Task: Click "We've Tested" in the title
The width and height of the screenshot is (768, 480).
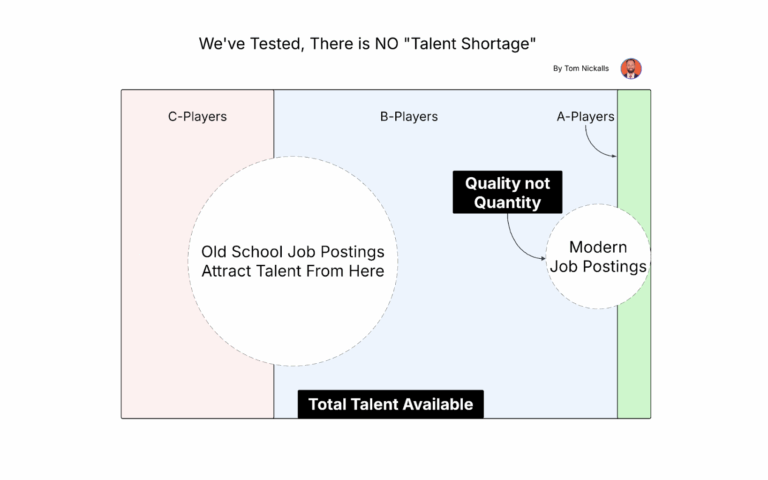Action: (240, 44)
